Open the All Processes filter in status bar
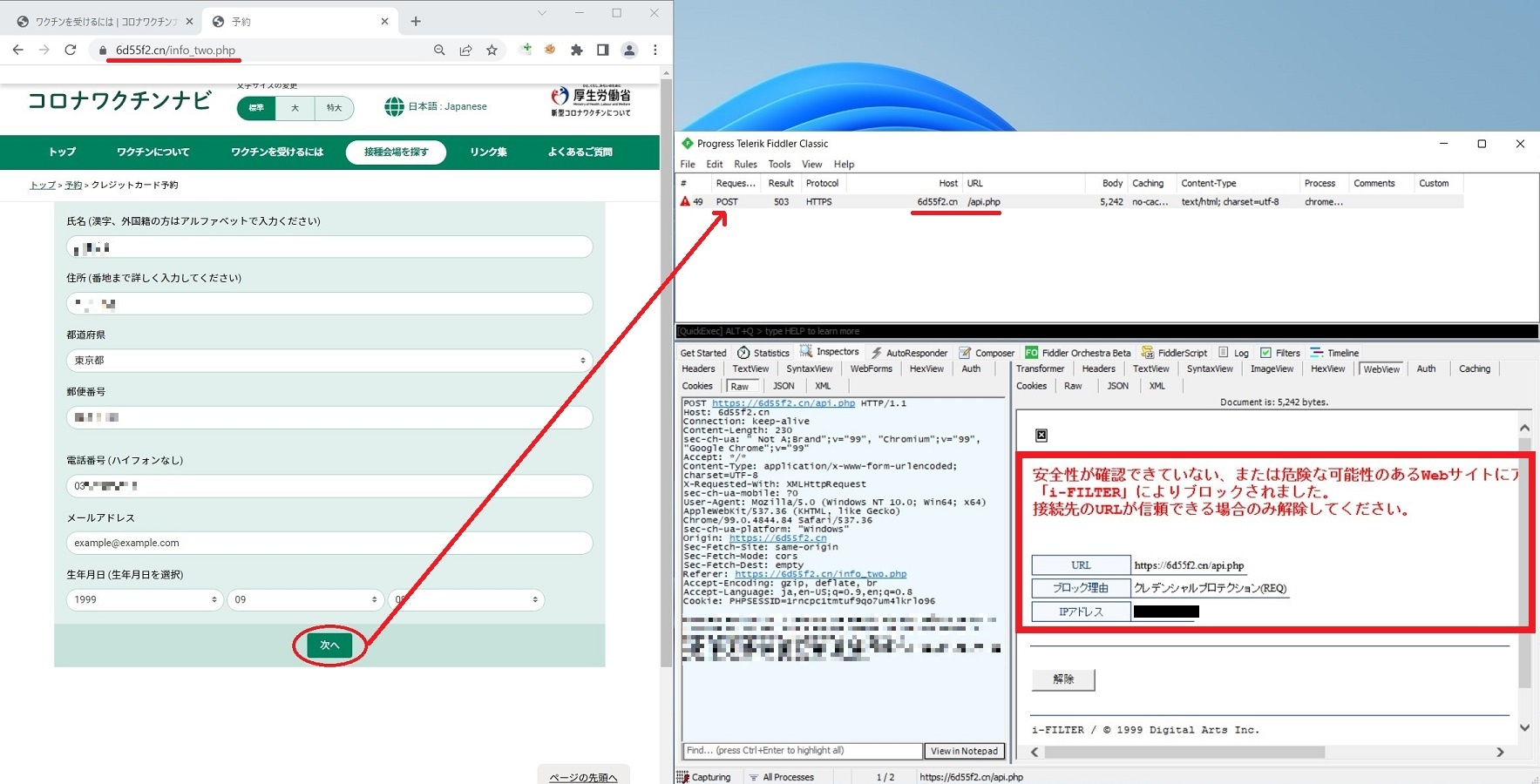Screen dimensions: 1540x784 click(x=781, y=777)
